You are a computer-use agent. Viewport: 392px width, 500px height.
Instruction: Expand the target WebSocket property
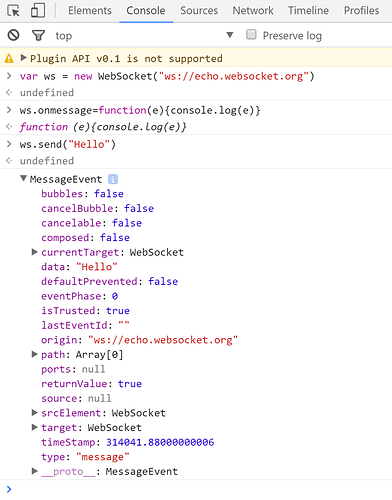tap(34, 427)
